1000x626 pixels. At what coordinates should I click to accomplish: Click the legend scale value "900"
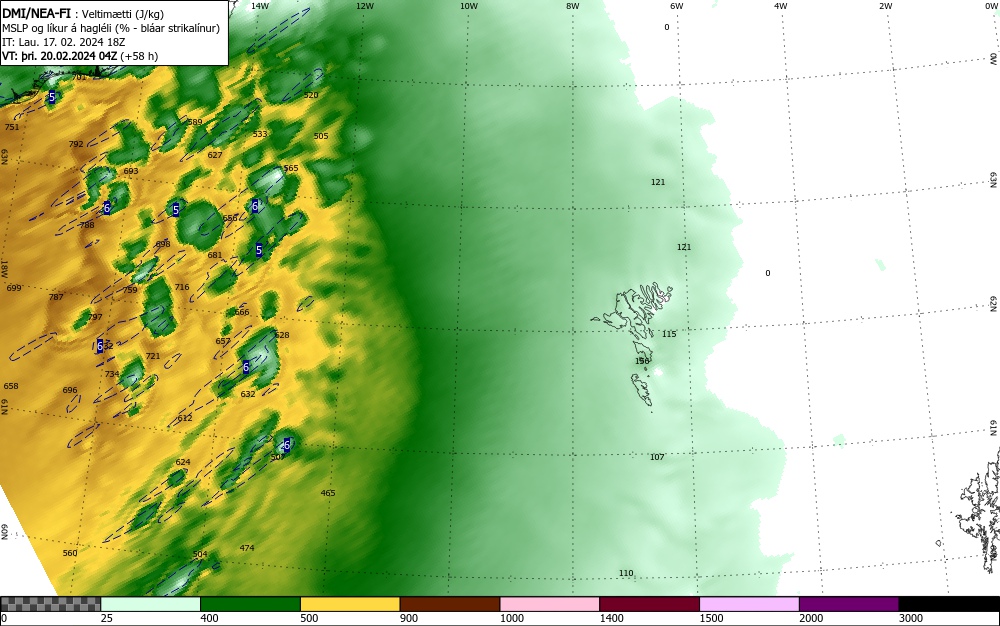pos(409,618)
